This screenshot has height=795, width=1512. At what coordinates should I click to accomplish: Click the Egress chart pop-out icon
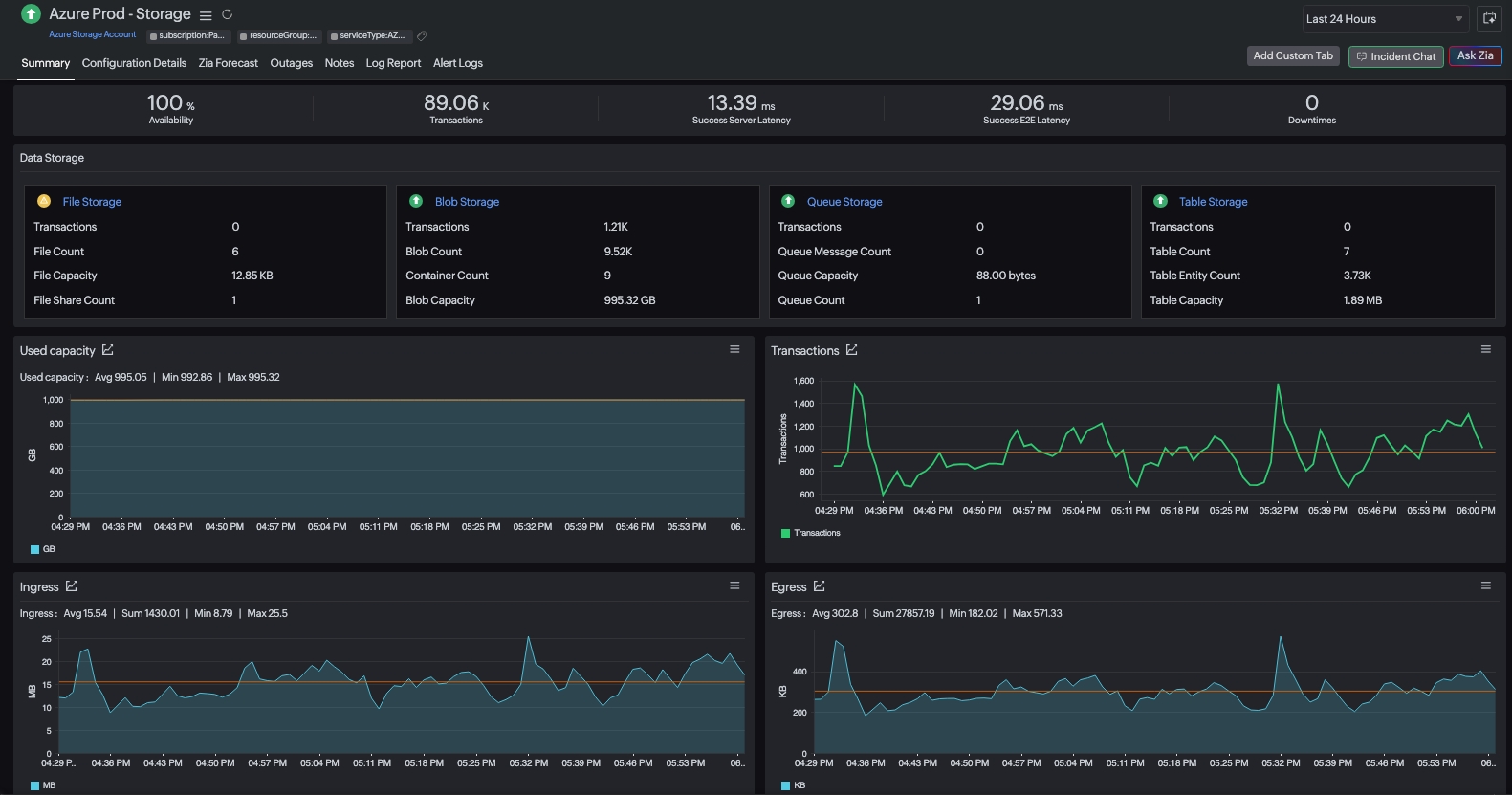click(820, 586)
